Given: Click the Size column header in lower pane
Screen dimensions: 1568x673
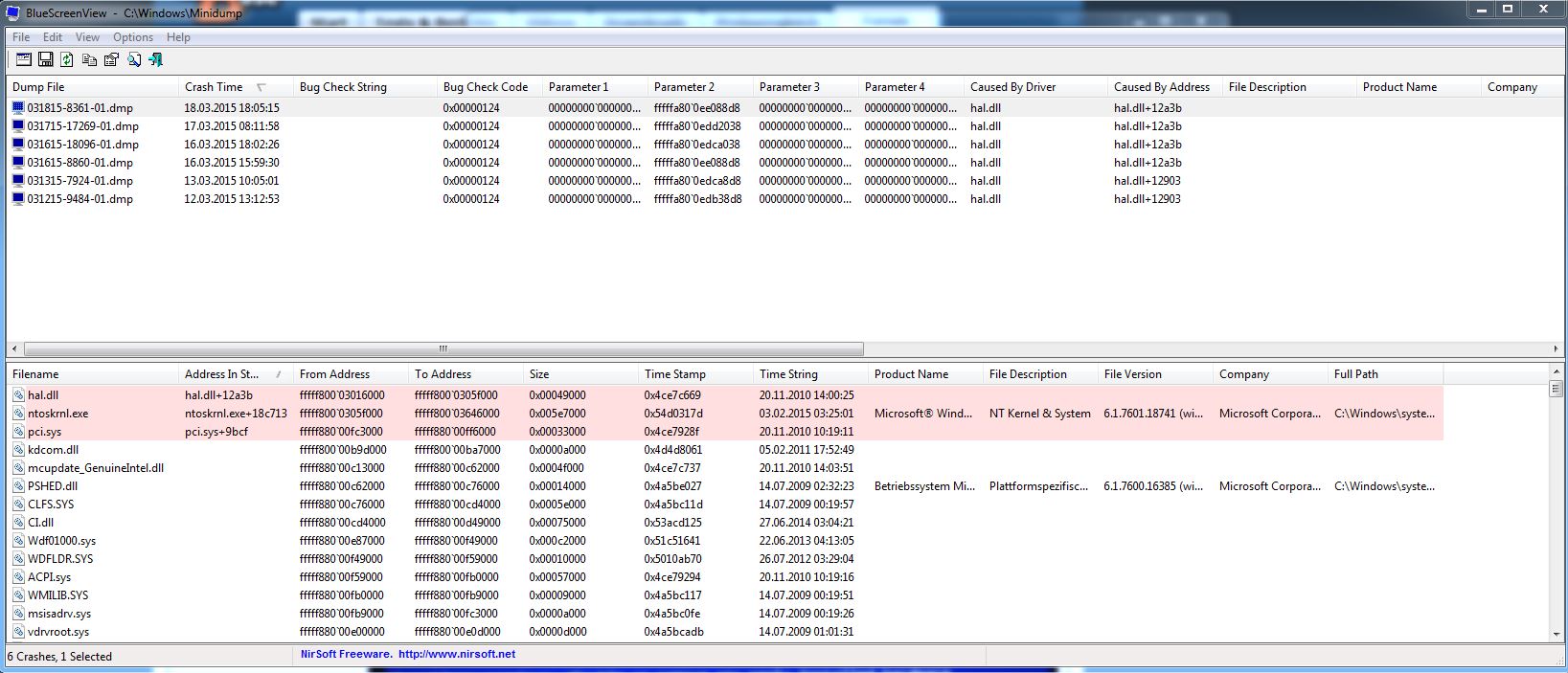Looking at the screenshot, I should click(x=580, y=374).
